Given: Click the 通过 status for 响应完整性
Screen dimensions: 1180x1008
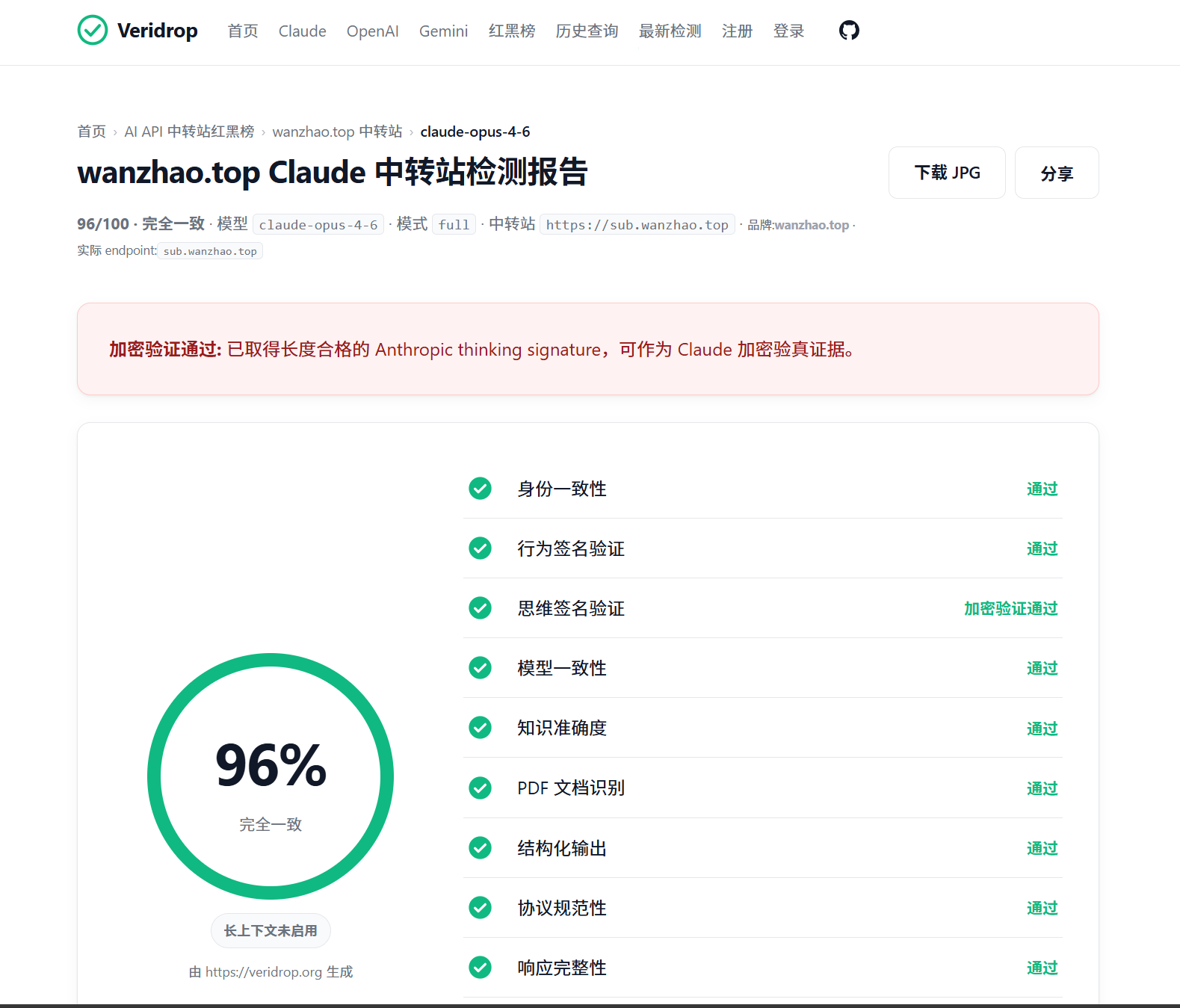Looking at the screenshot, I should 1042,968.
